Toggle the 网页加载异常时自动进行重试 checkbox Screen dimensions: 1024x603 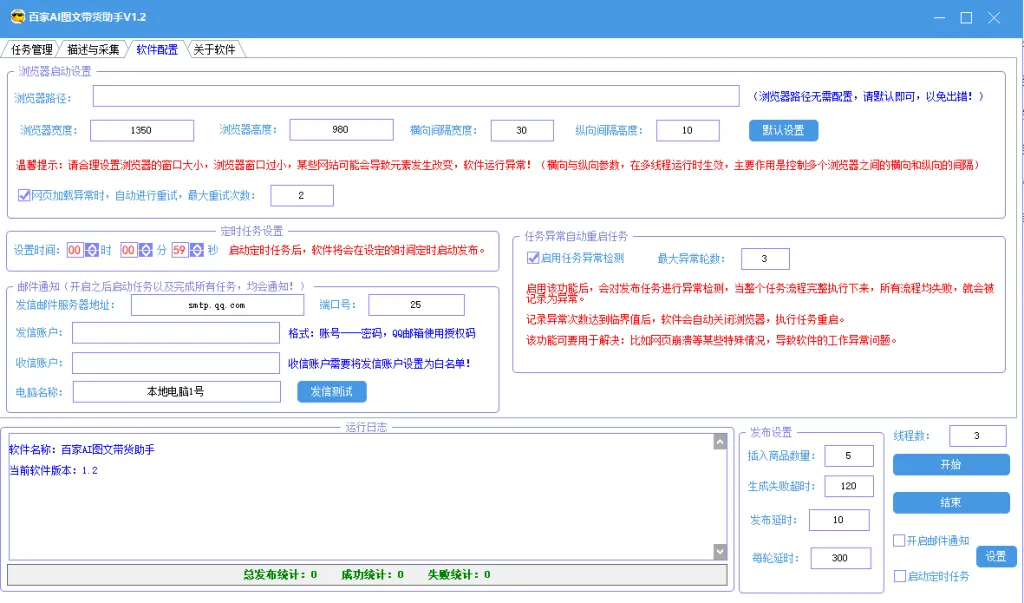pyautogui.click(x=24, y=195)
